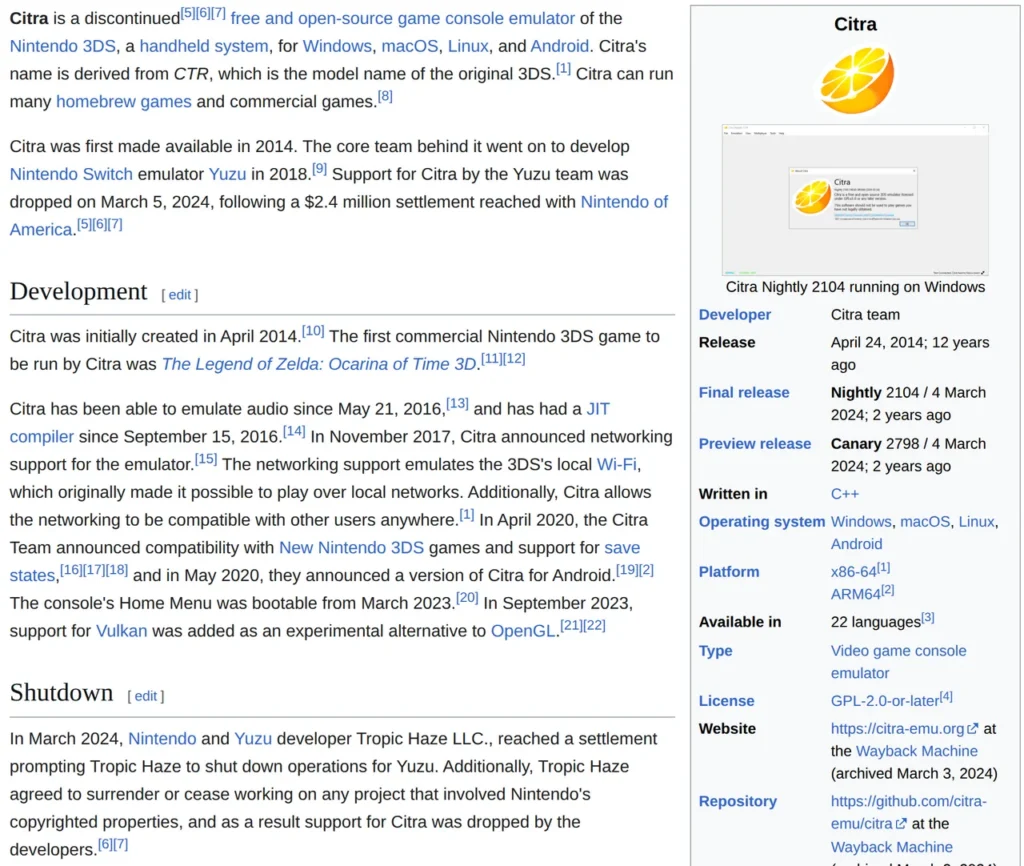Open Video game console emulator infobox link
The image size is (1024, 866).
tap(899, 662)
